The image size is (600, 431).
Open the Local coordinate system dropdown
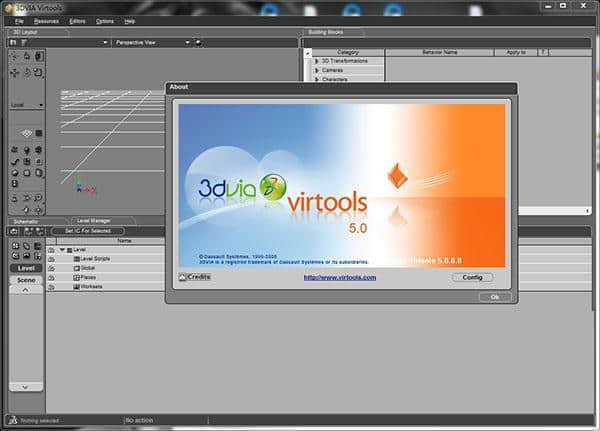(x=26, y=104)
